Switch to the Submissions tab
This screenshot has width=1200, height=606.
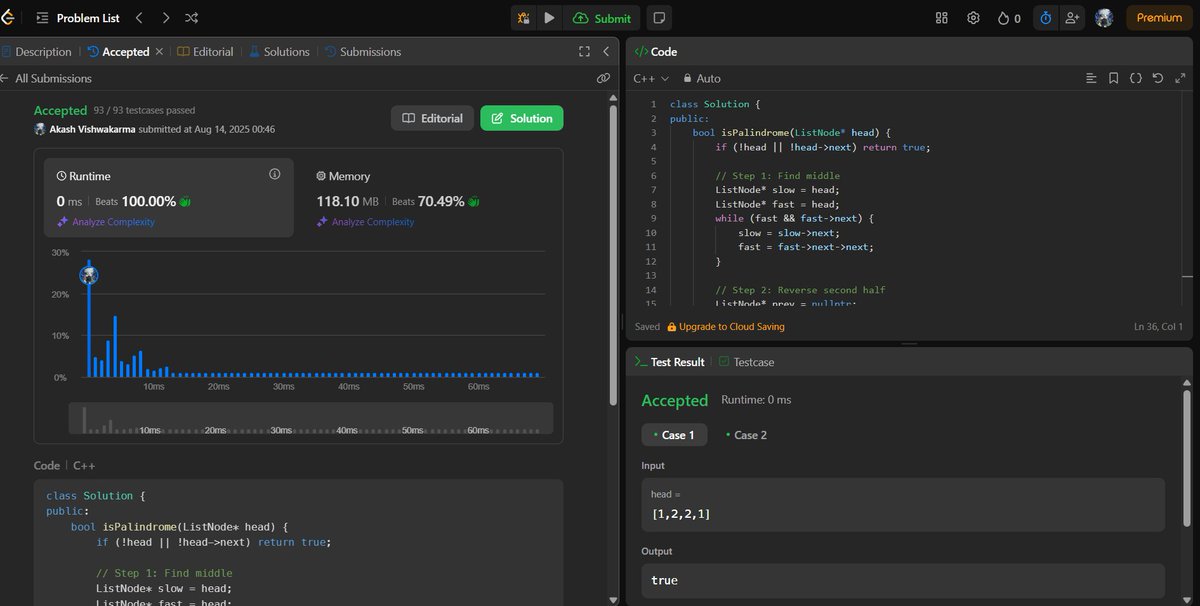tap(362, 52)
